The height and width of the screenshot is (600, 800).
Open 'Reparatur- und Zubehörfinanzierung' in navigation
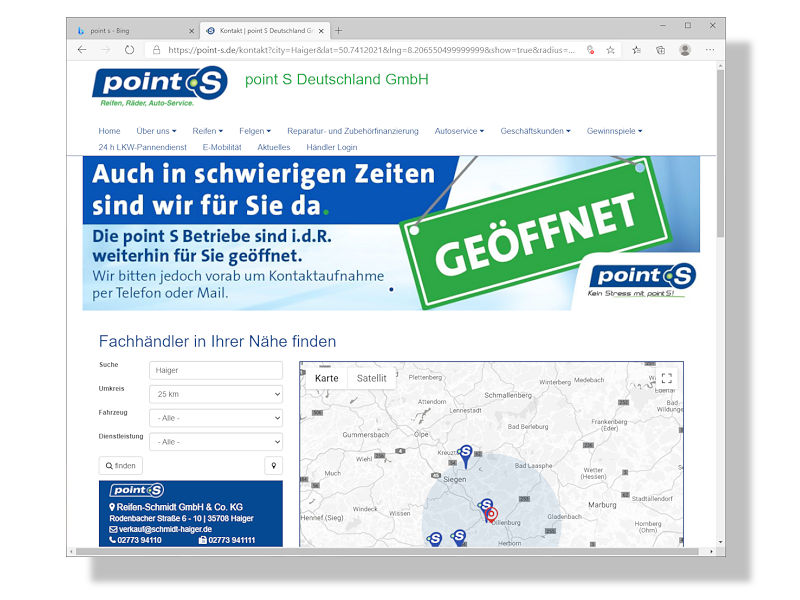tap(353, 131)
